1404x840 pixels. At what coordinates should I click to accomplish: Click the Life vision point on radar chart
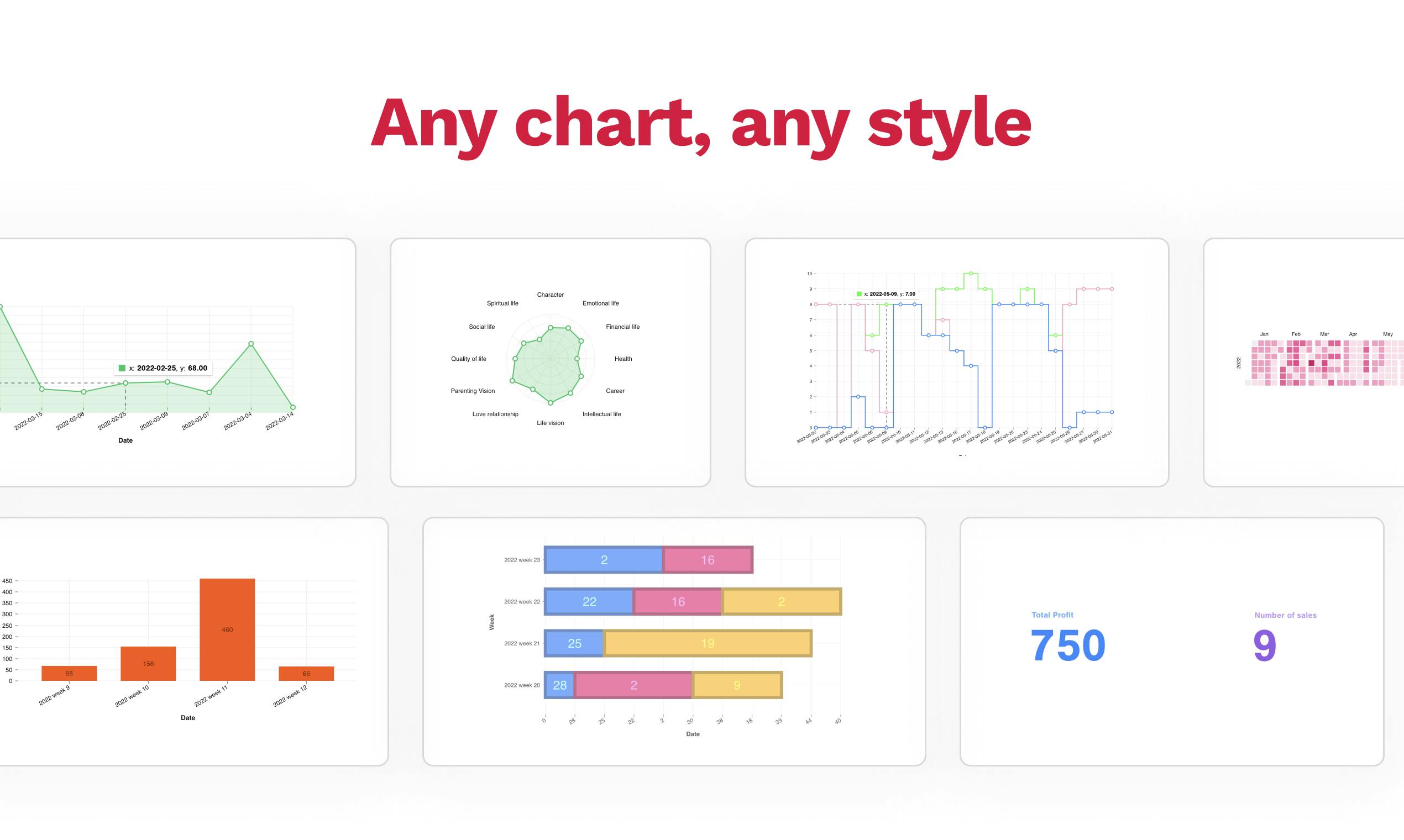[551, 403]
